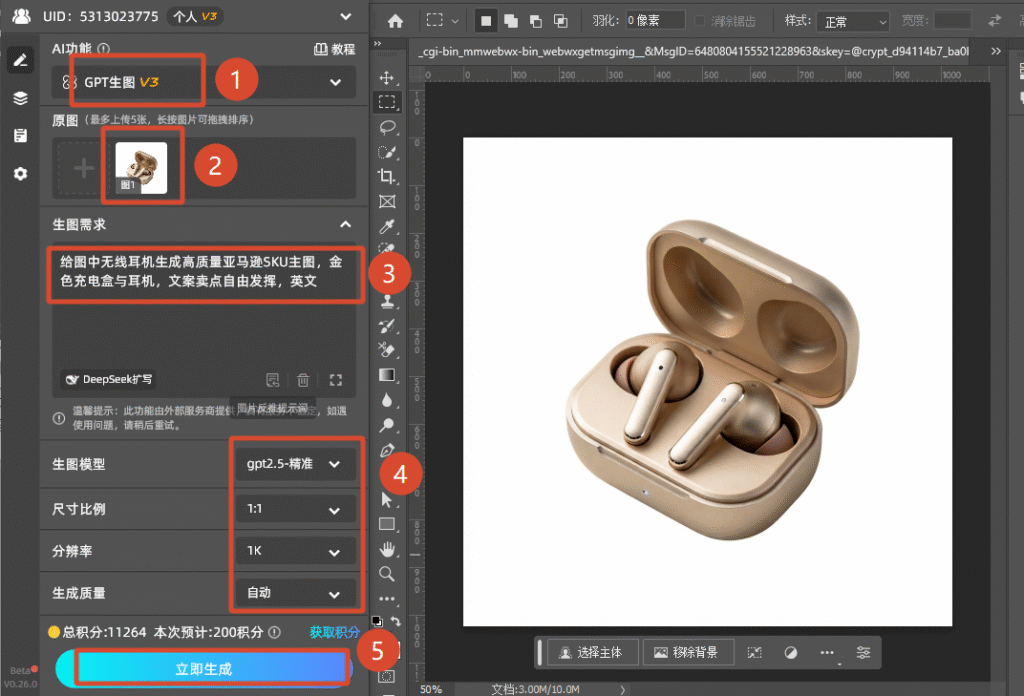Click 选择主体 in the contextual bar
Image resolution: width=1024 pixels, height=696 pixels.
(592, 652)
